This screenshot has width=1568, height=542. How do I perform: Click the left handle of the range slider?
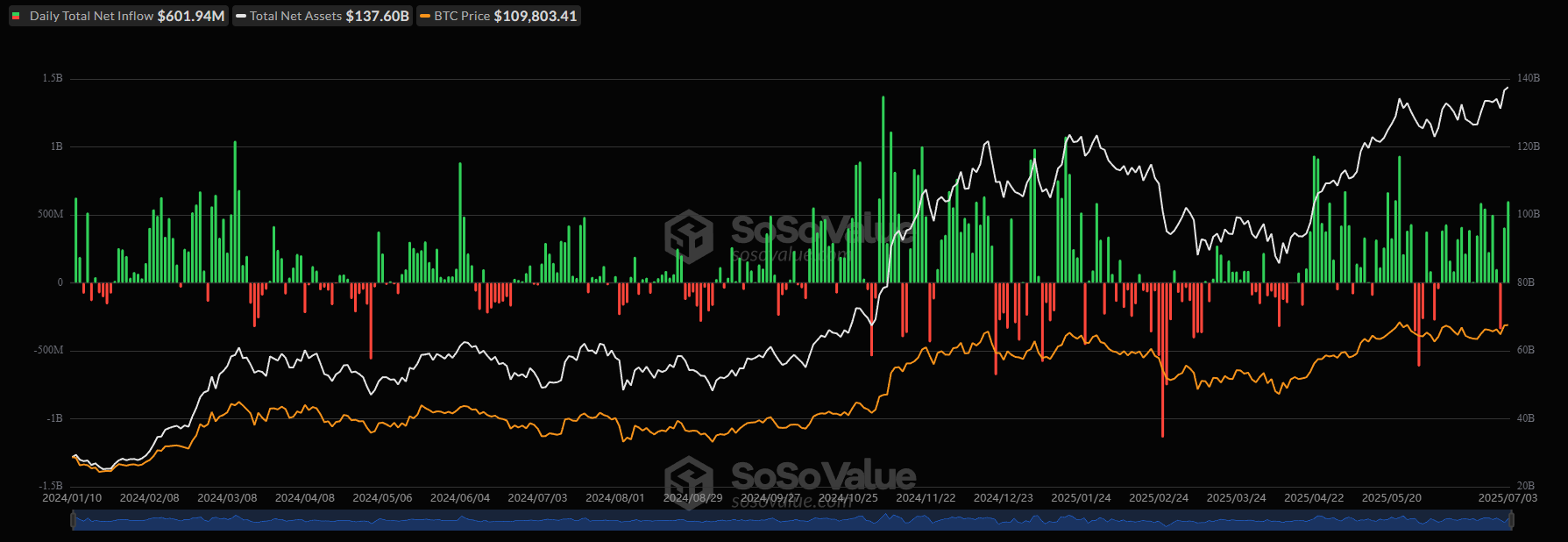pos(73,520)
